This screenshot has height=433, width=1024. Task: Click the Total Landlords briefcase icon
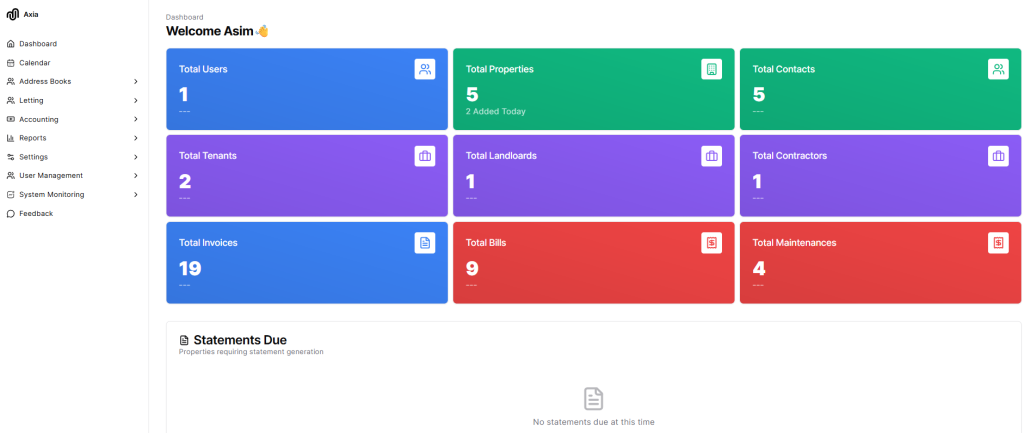click(x=711, y=156)
